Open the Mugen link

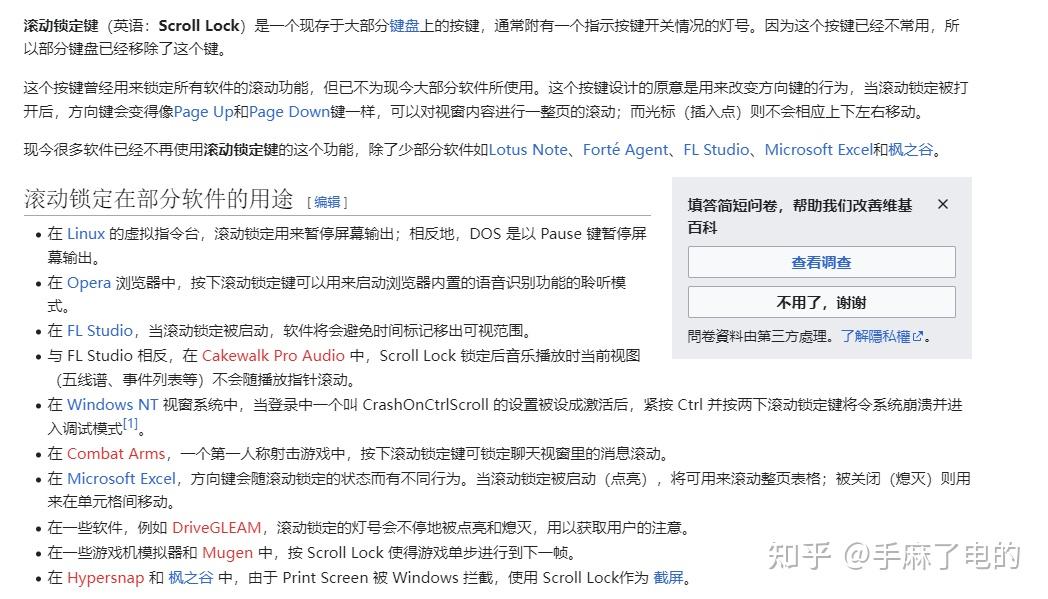click(227, 552)
